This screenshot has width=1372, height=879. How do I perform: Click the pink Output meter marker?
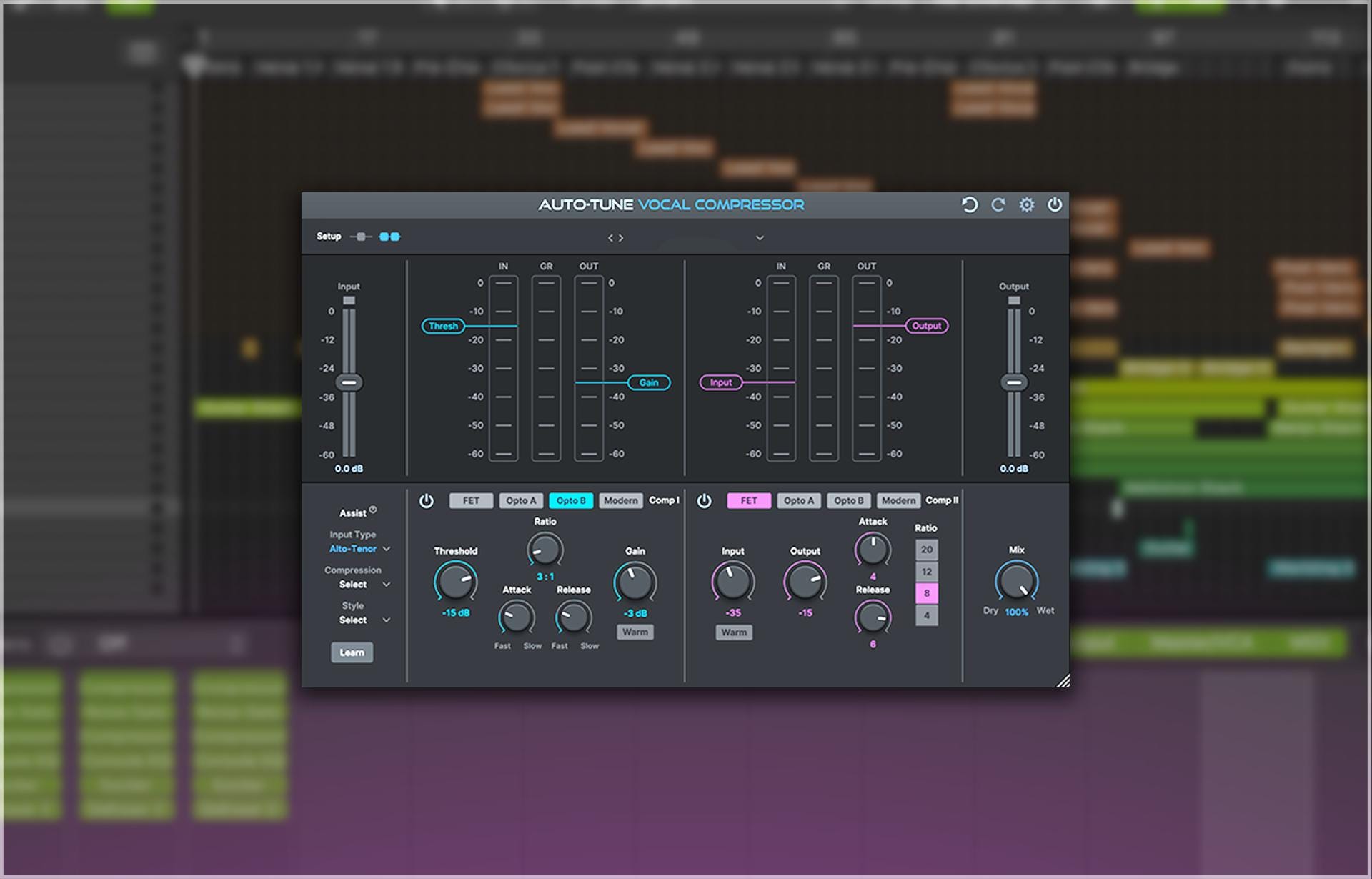927,326
